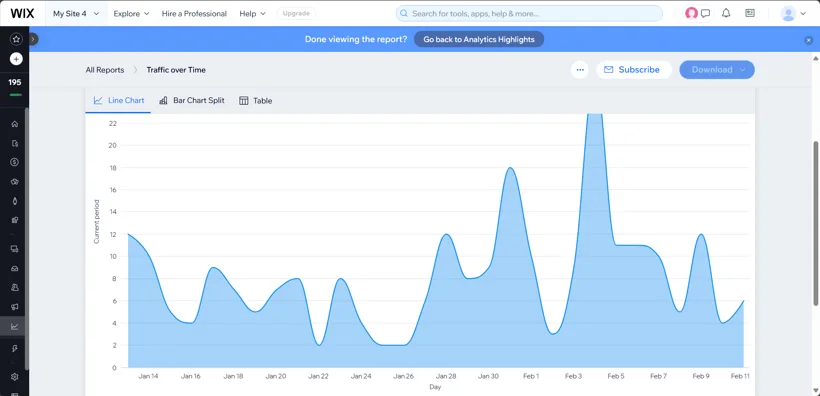The width and height of the screenshot is (820, 396).
Task: Open the Wix logo home link
Action: click(22, 13)
